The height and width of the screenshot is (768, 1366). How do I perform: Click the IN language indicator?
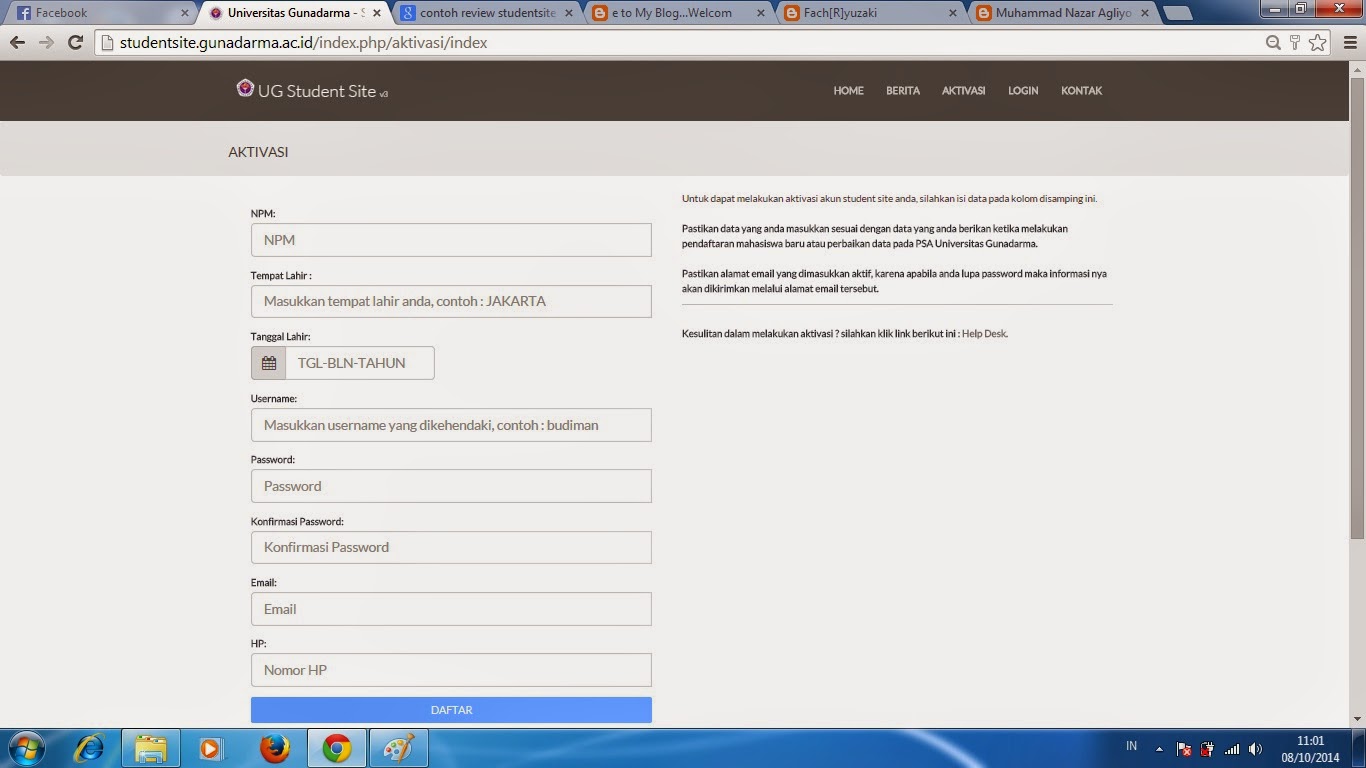(x=1132, y=746)
